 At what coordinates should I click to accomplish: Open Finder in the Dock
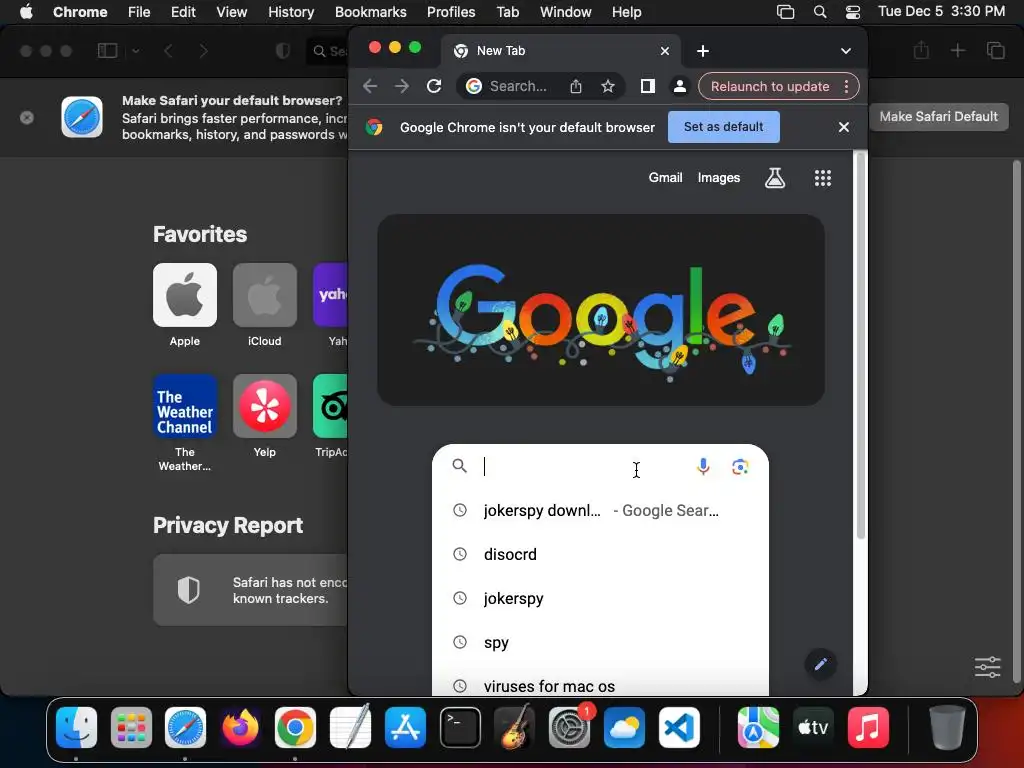(x=76, y=728)
